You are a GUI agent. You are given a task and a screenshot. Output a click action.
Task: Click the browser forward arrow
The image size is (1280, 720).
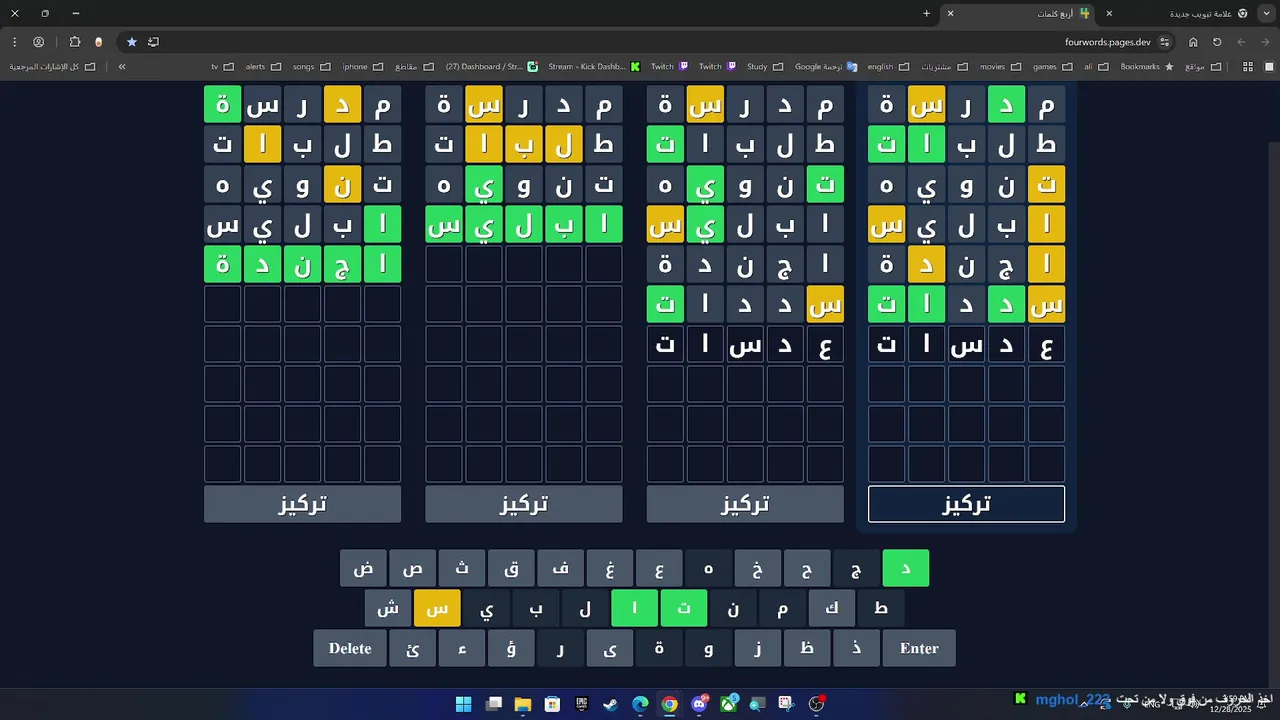click(1241, 42)
